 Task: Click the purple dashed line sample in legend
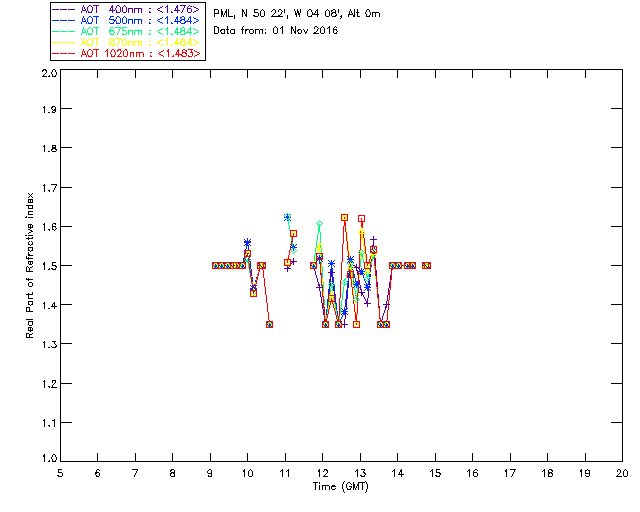point(64,9)
